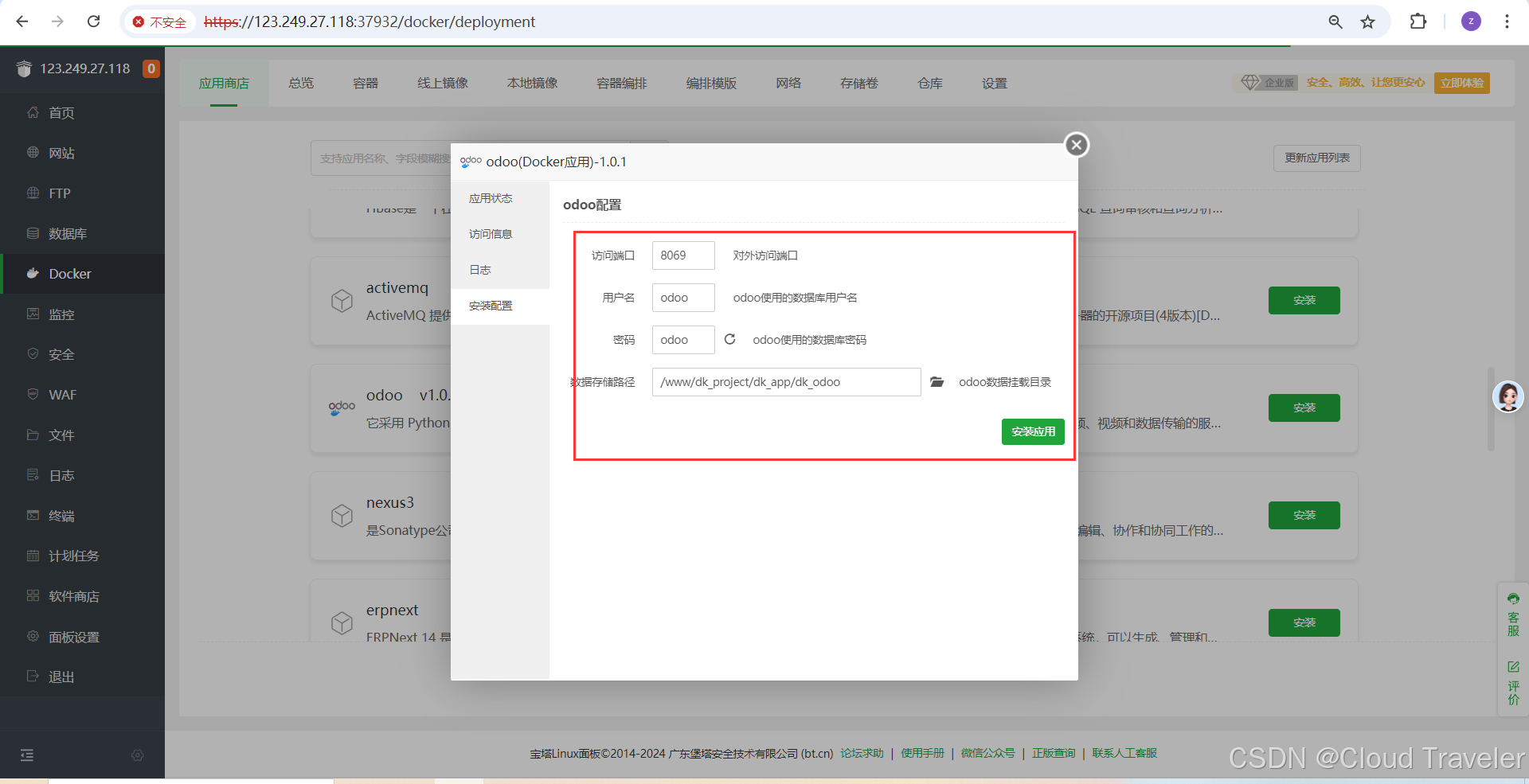Click the 客服 support side button
The image size is (1529, 784).
[x=1513, y=615]
